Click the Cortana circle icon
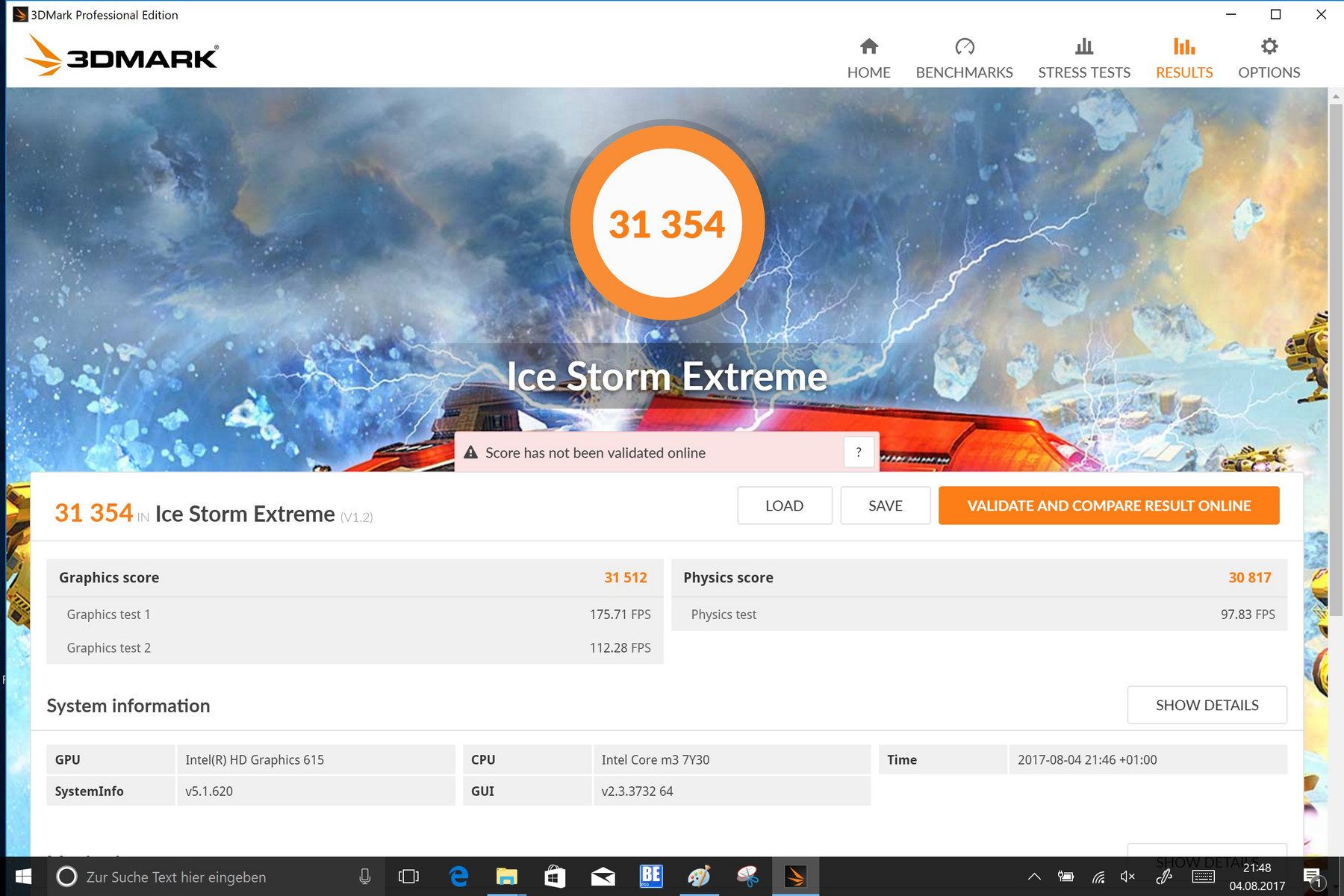The width and height of the screenshot is (1344, 896). click(66, 877)
